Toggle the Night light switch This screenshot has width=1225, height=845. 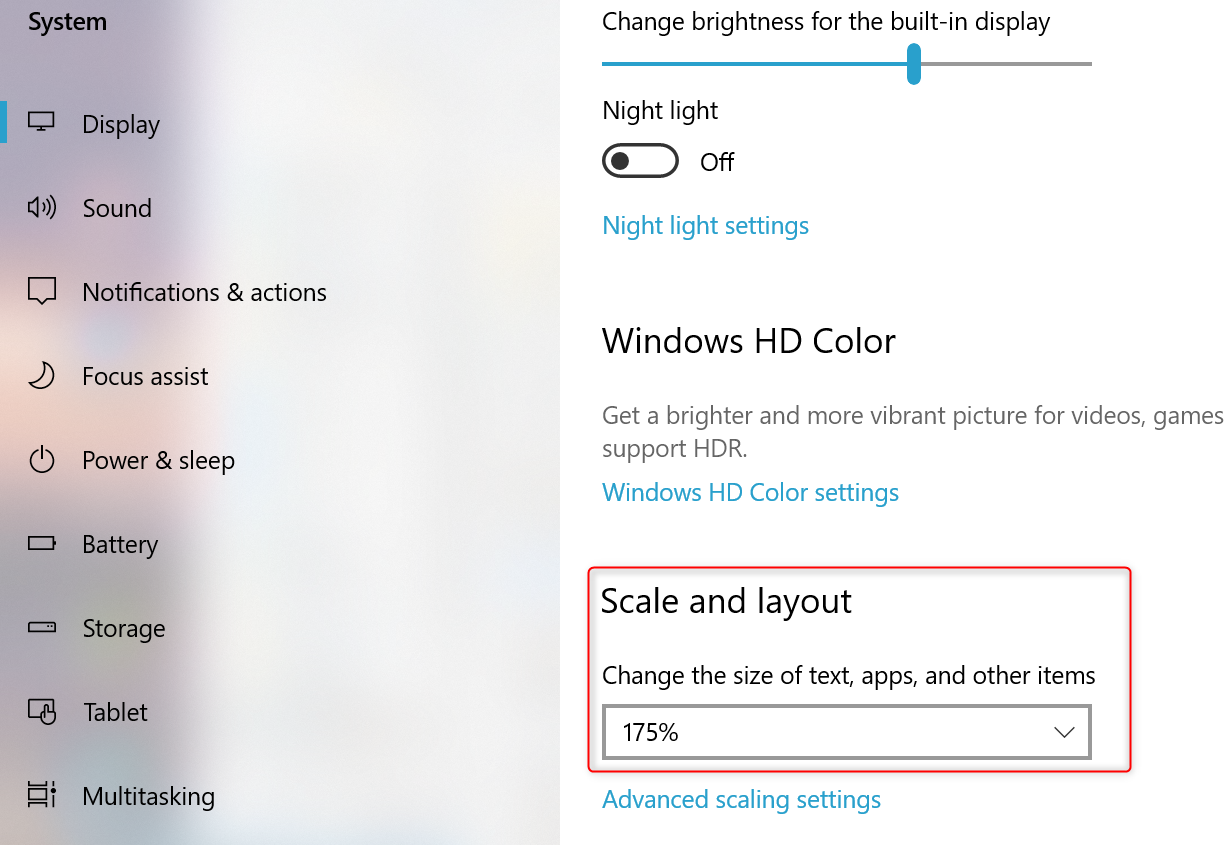click(640, 161)
